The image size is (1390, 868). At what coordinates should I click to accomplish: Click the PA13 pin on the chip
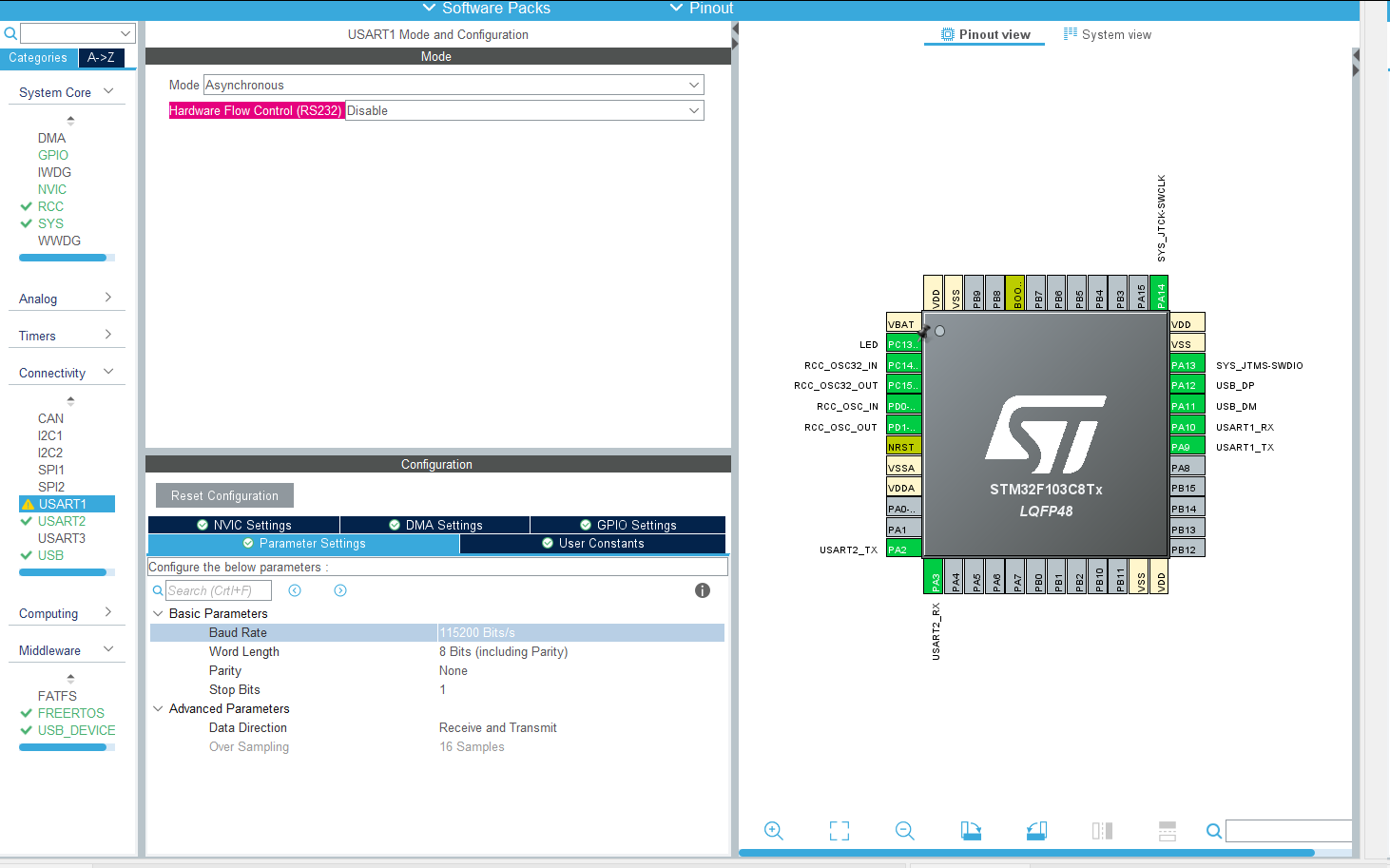1187,365
